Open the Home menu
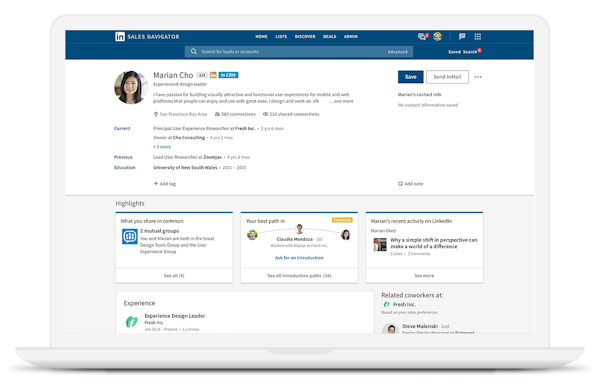 pyautogui.click(x=261, y=37)
